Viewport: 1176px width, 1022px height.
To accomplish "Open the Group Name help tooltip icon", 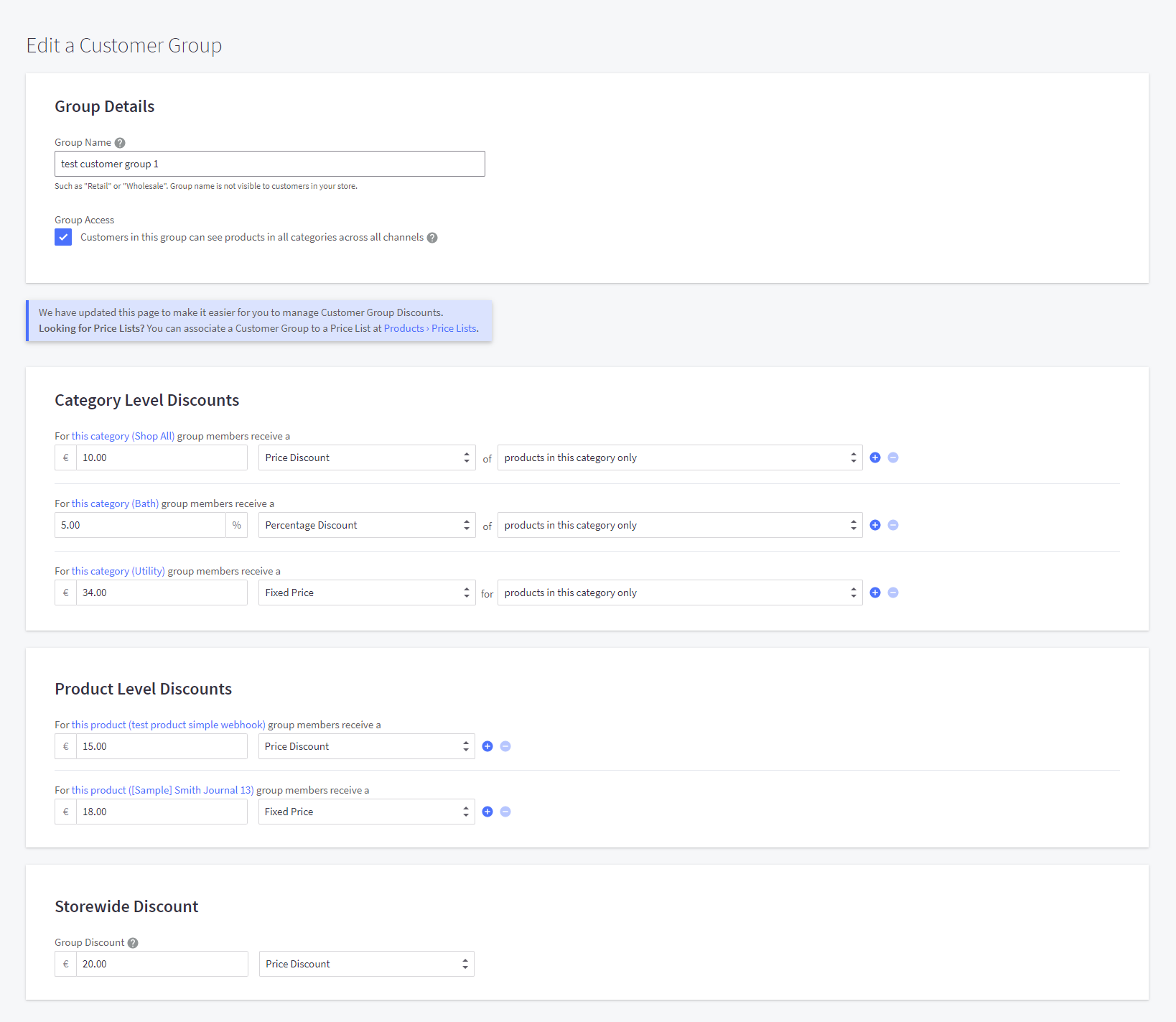I will click(120, 143).
